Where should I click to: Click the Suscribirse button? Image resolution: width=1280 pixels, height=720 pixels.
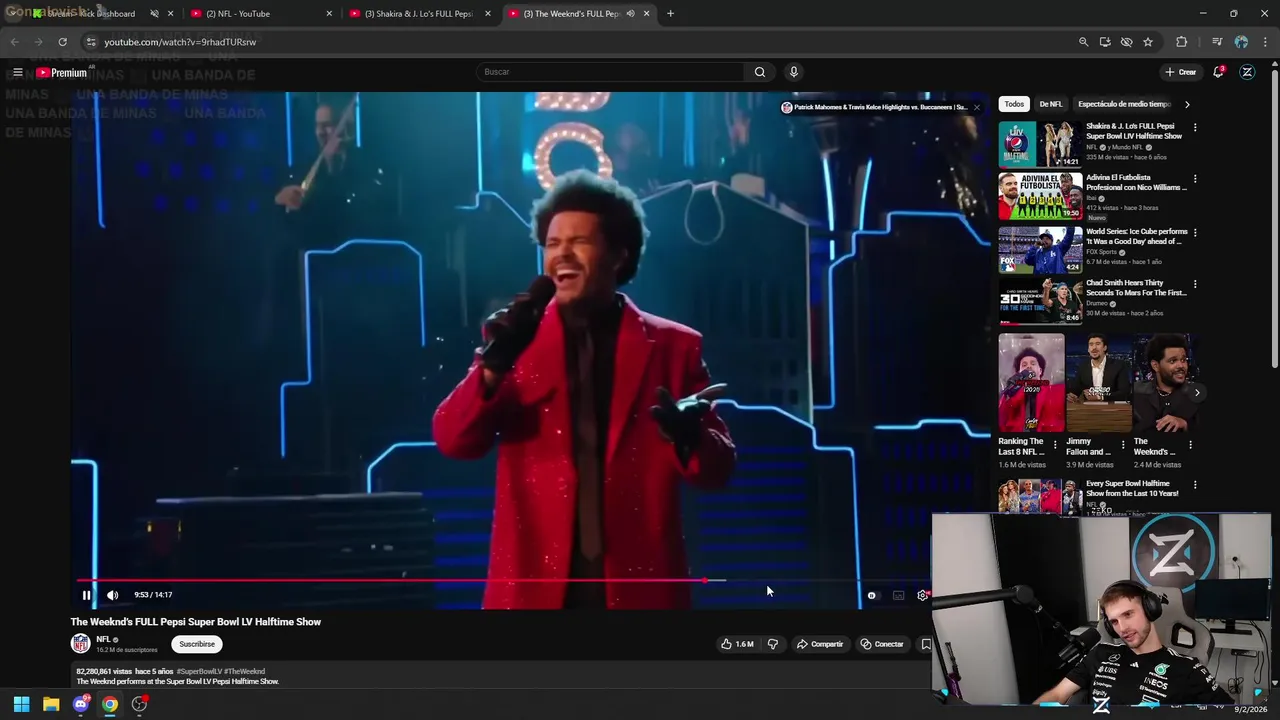click(197, 644)
